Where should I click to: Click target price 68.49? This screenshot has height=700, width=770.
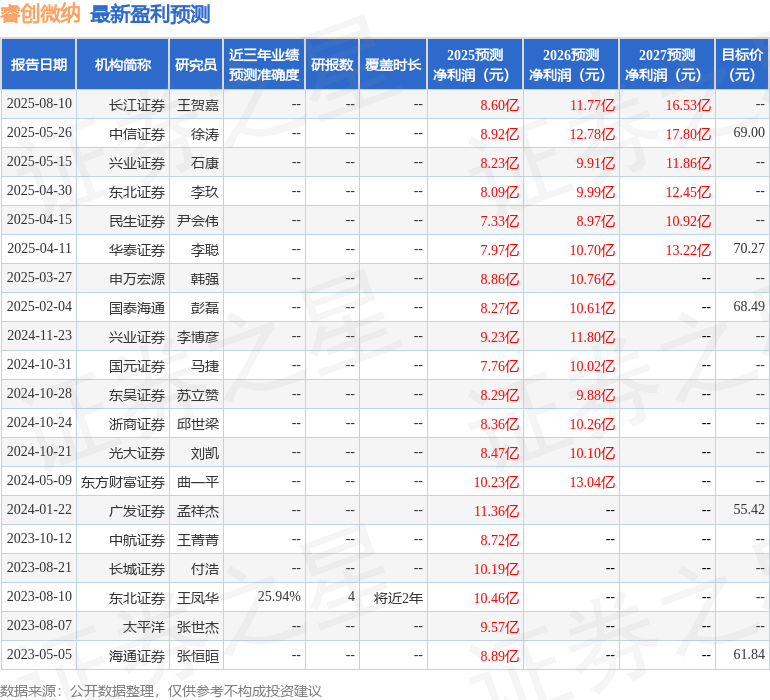pyautogui.click(x=749, y=307)
